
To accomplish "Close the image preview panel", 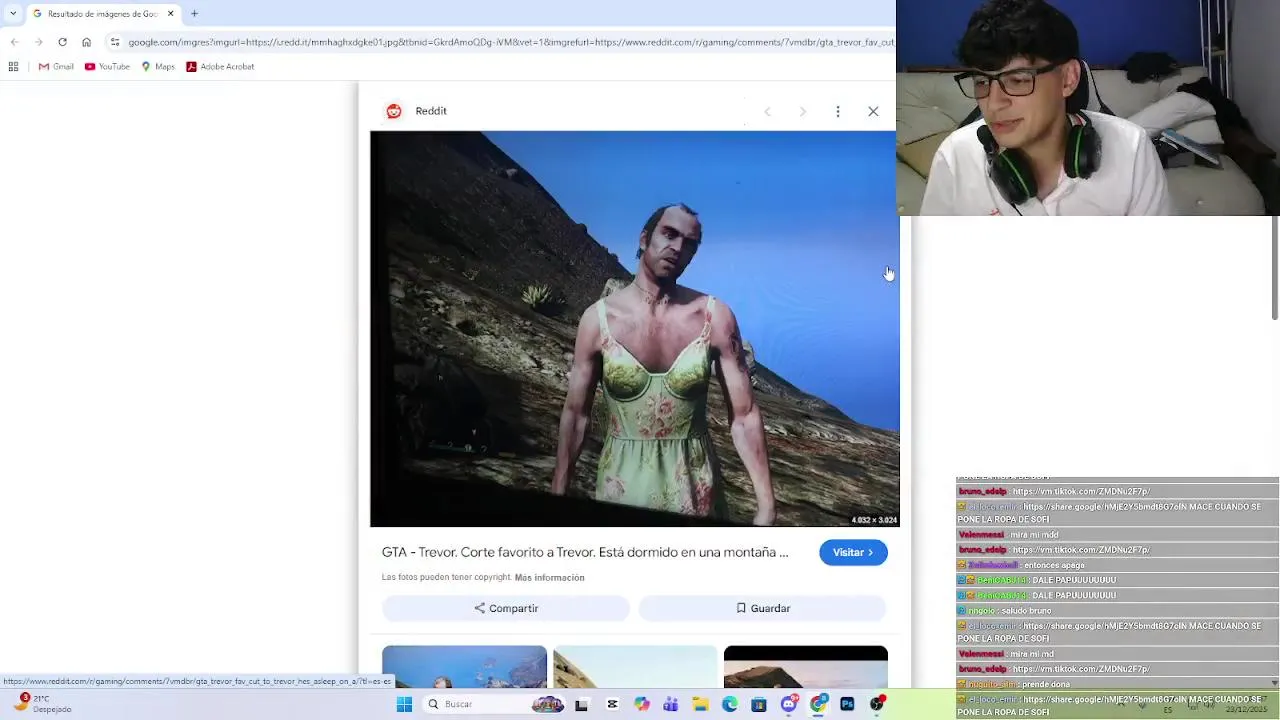I will 873,111.
